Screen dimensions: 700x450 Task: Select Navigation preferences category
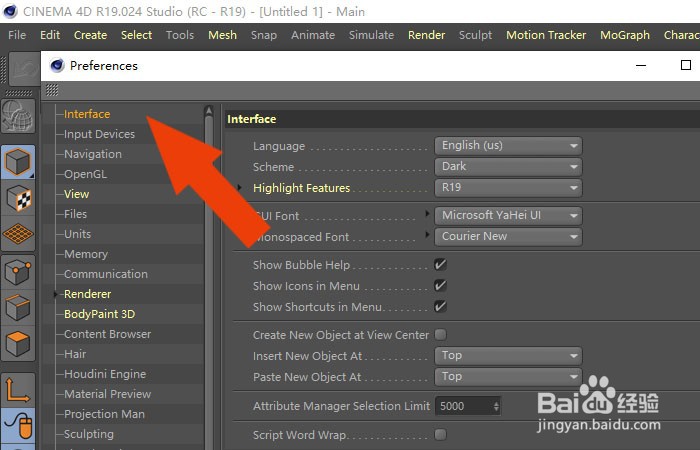tap(93, 154)
